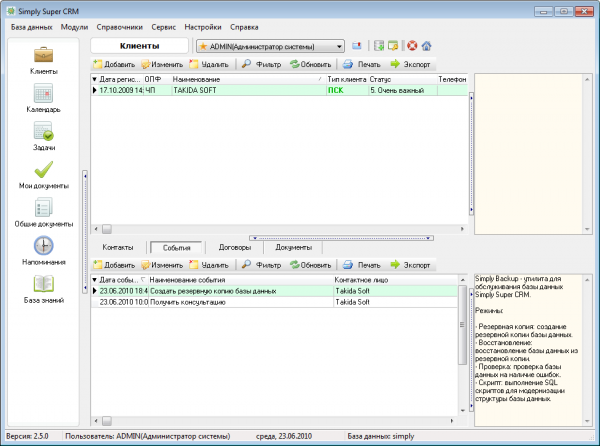
Task: Open filter arrow on Дата события column
Action: tap(95, 280)
